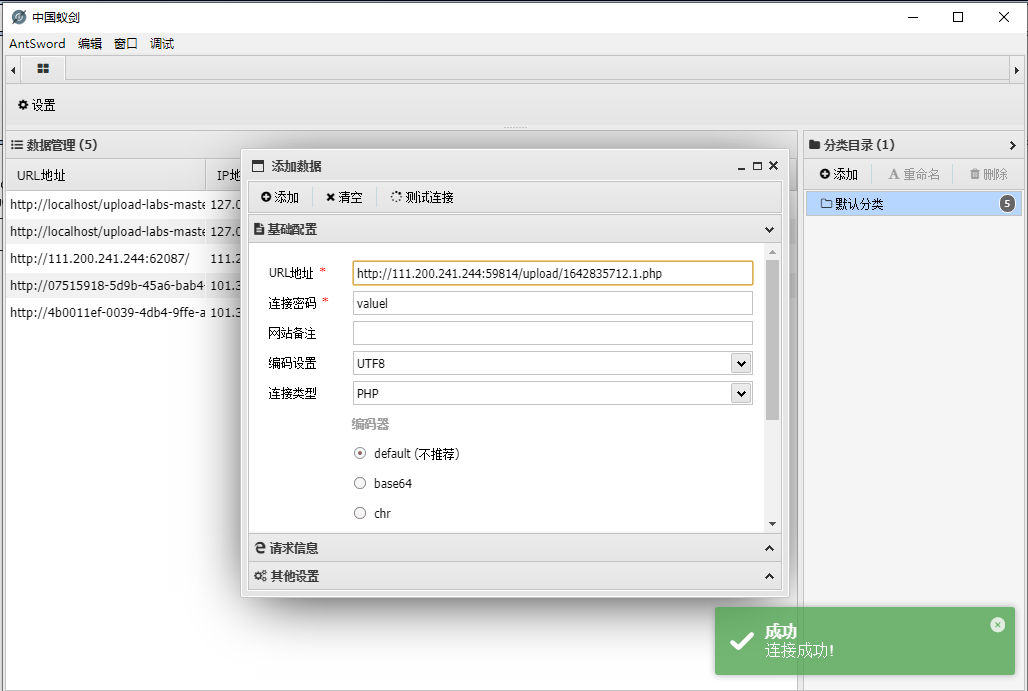Click 重命名 in category toolbar
This screenshot has width=1028, height=691.
click(x=914, y=174)
